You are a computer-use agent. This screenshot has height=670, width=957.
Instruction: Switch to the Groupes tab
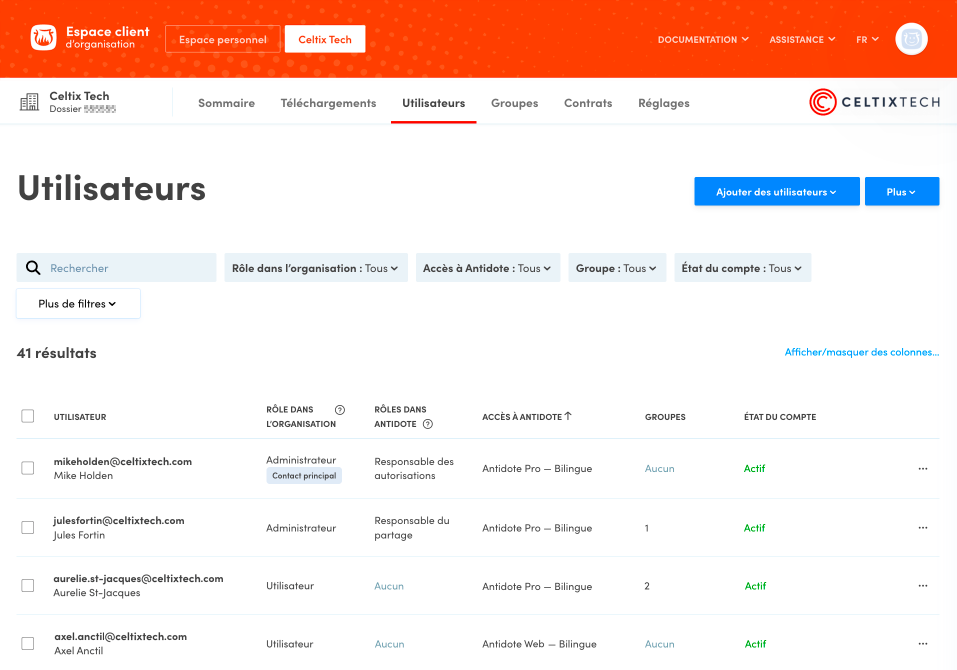(x=514, y=103)
